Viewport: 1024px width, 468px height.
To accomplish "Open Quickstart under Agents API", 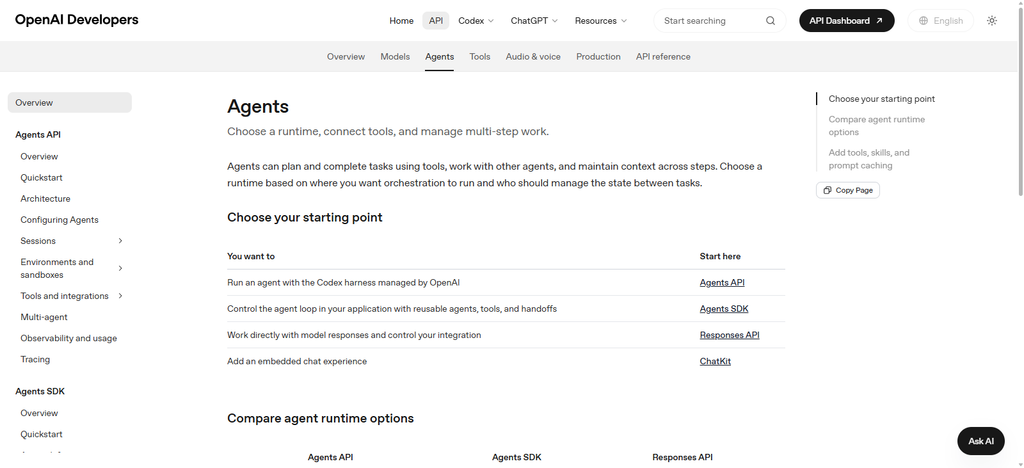I will (41, 178).
